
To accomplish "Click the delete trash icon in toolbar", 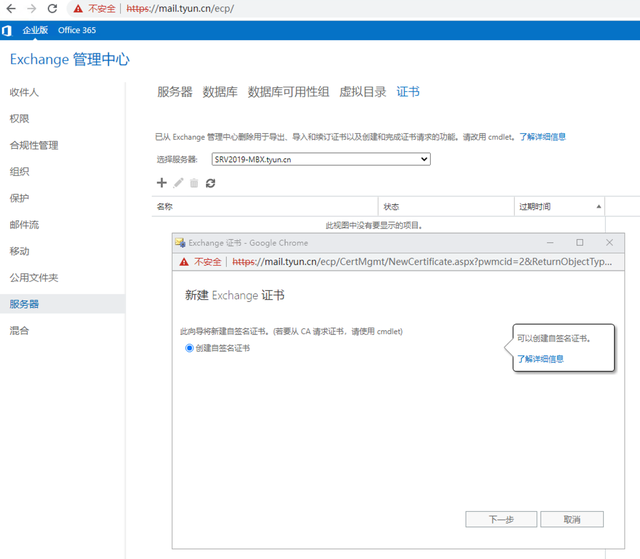I will [x=194, y=183].
